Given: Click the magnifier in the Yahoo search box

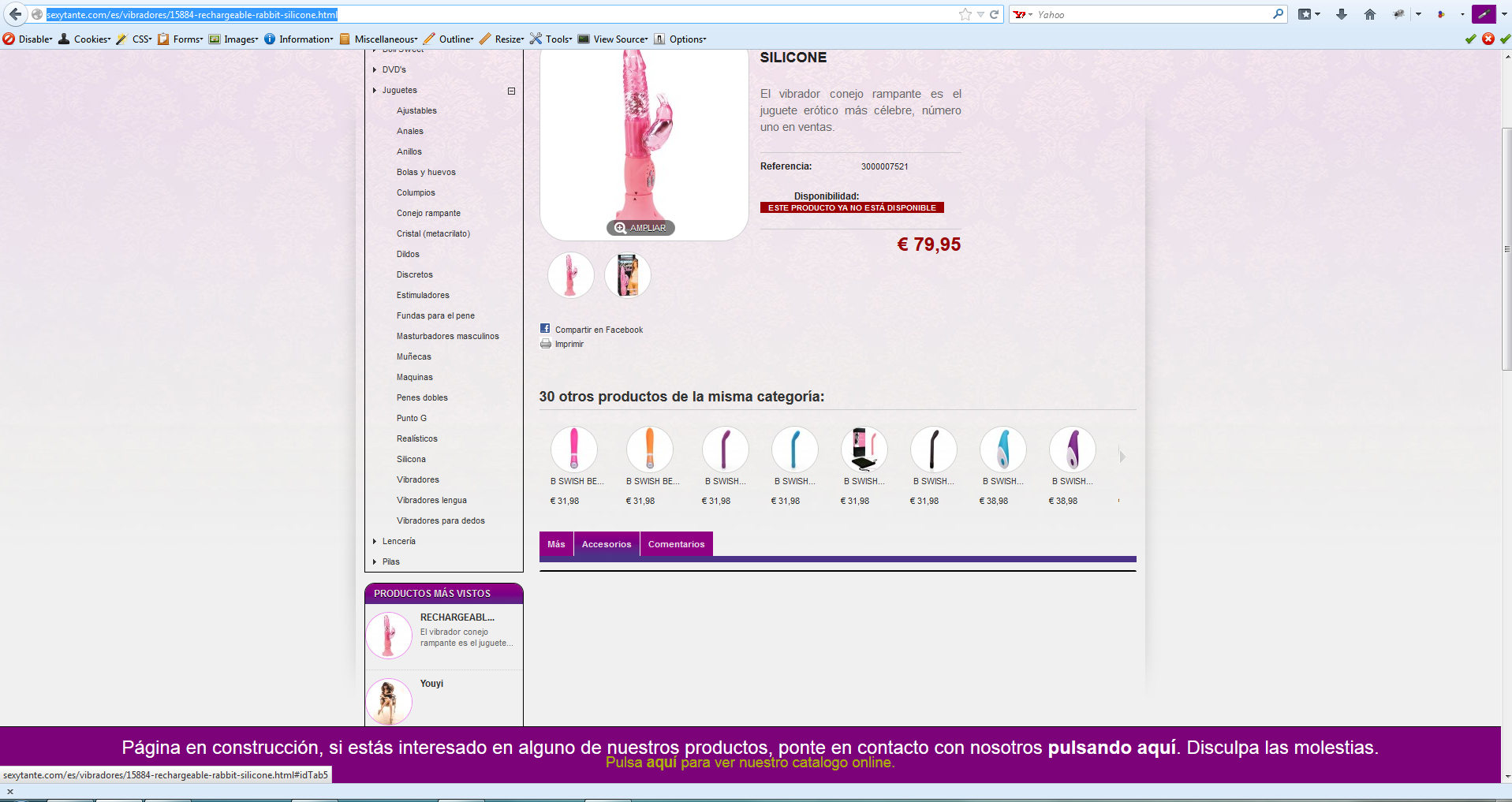Looking at the screenshot, I should [1278, 14].
